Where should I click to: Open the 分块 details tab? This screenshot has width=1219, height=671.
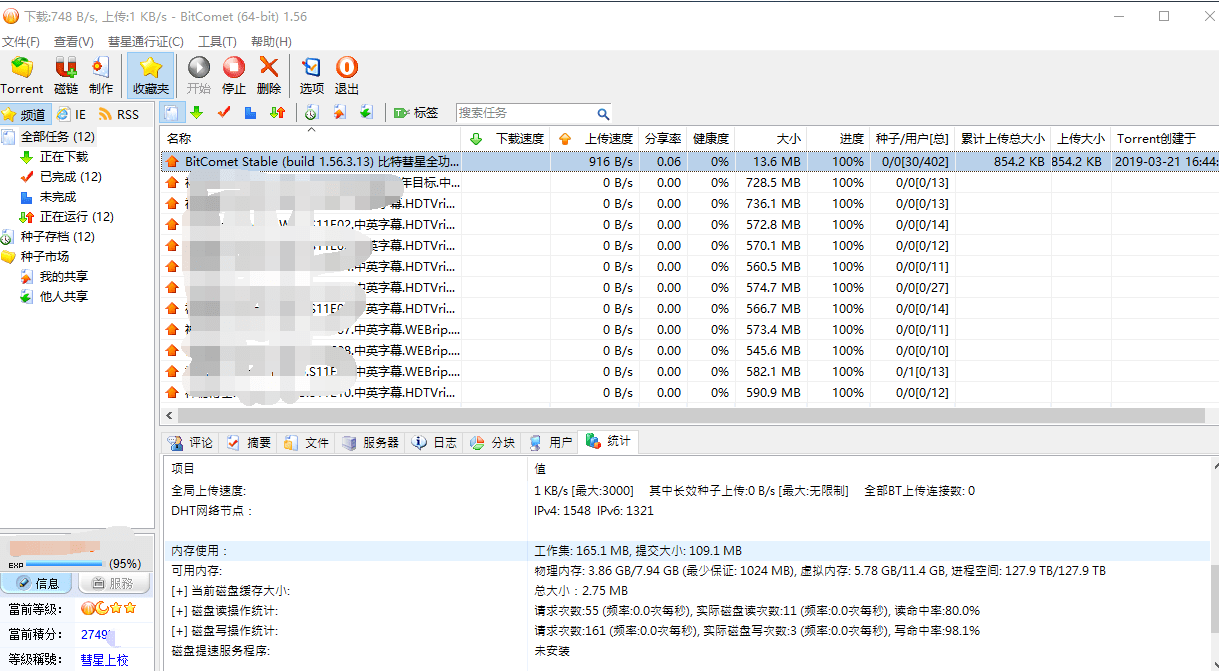pos(493,442)
